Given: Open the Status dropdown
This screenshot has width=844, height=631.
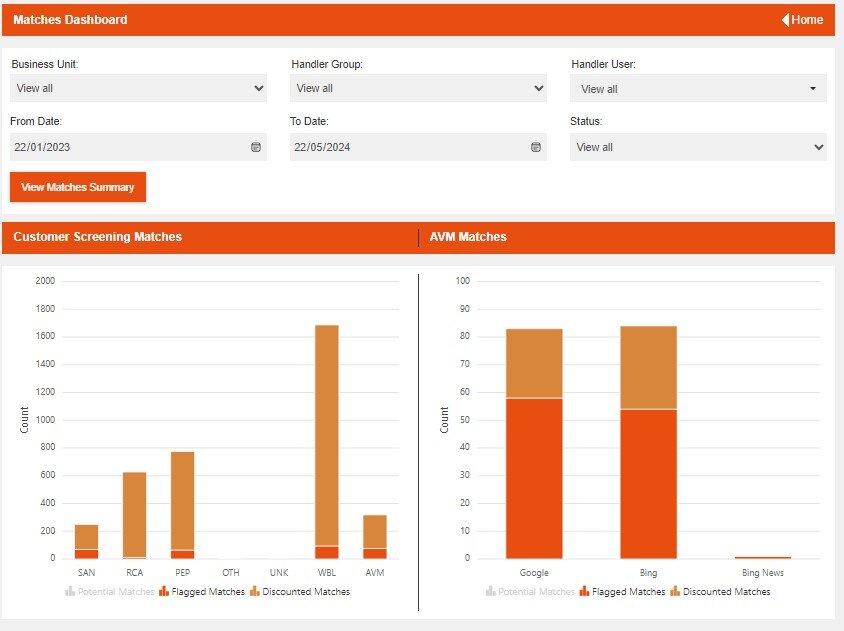Looking at the screenshot, I should pyautogui.click(x=698, y=146).
